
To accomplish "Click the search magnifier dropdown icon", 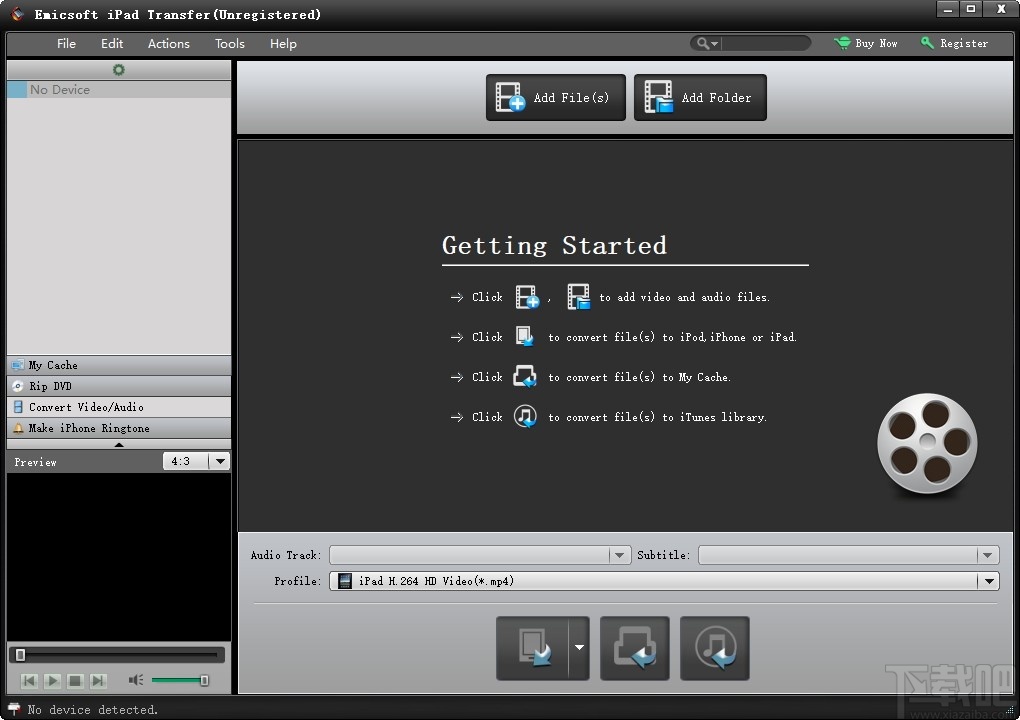I will [707, 44].
